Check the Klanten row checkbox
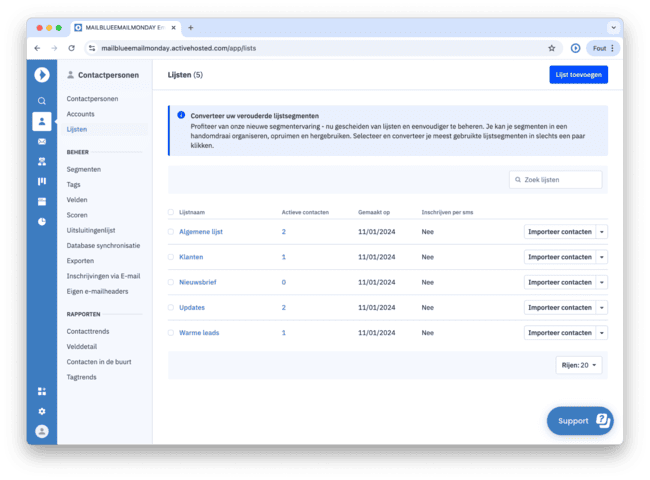The width and height of the screenshot is (650, 480). 171,257
